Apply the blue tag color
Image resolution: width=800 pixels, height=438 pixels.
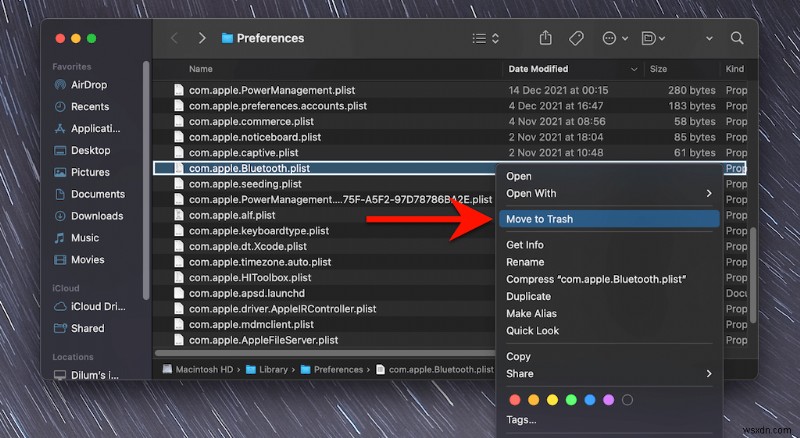click(x=590, y=400)
